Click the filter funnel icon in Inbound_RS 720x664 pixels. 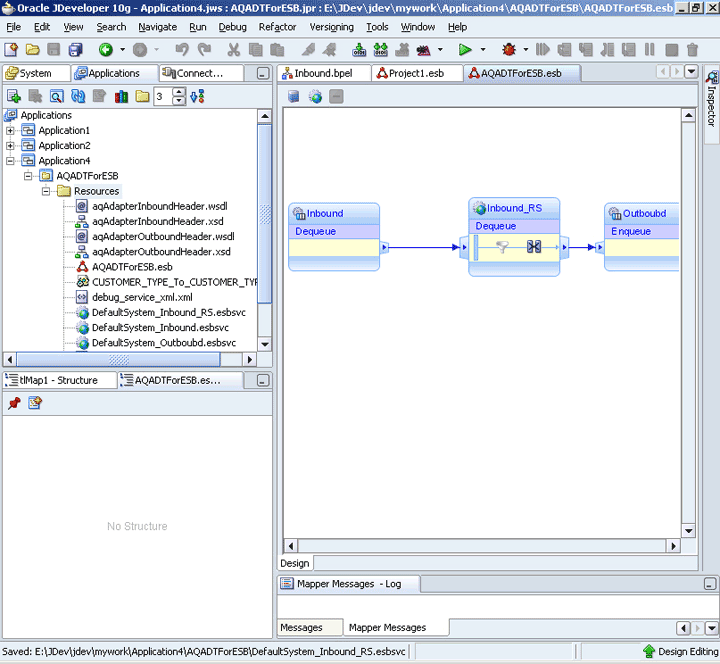click(x=504, y=247)
